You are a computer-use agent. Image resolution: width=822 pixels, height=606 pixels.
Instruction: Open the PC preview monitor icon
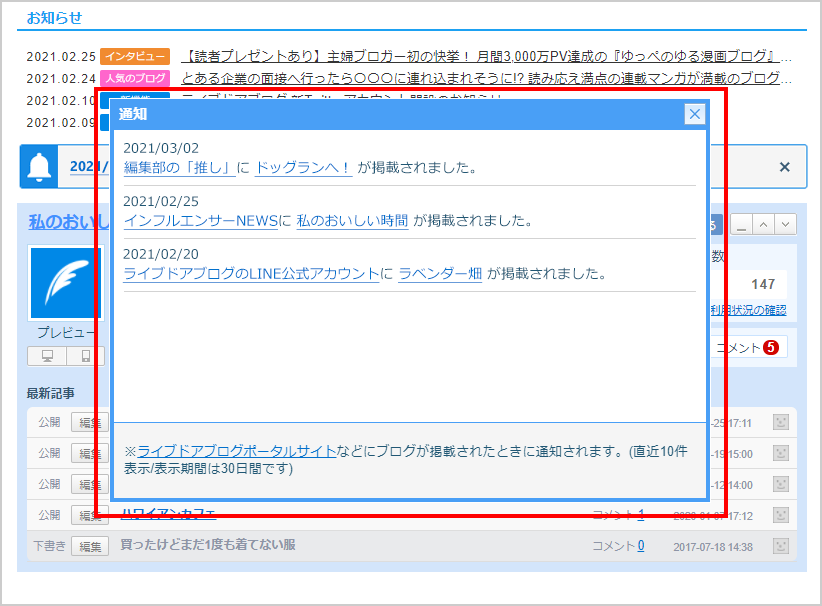(x=47, y=356)
